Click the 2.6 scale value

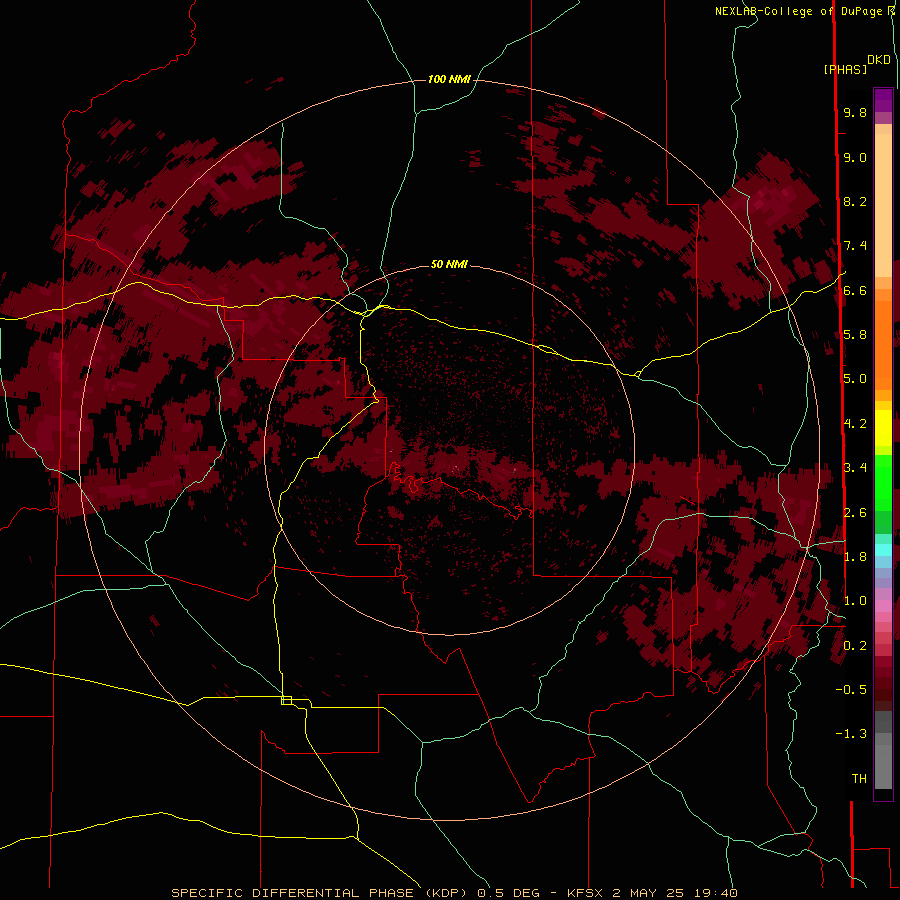pyautogui.click(x=855, y=512)
